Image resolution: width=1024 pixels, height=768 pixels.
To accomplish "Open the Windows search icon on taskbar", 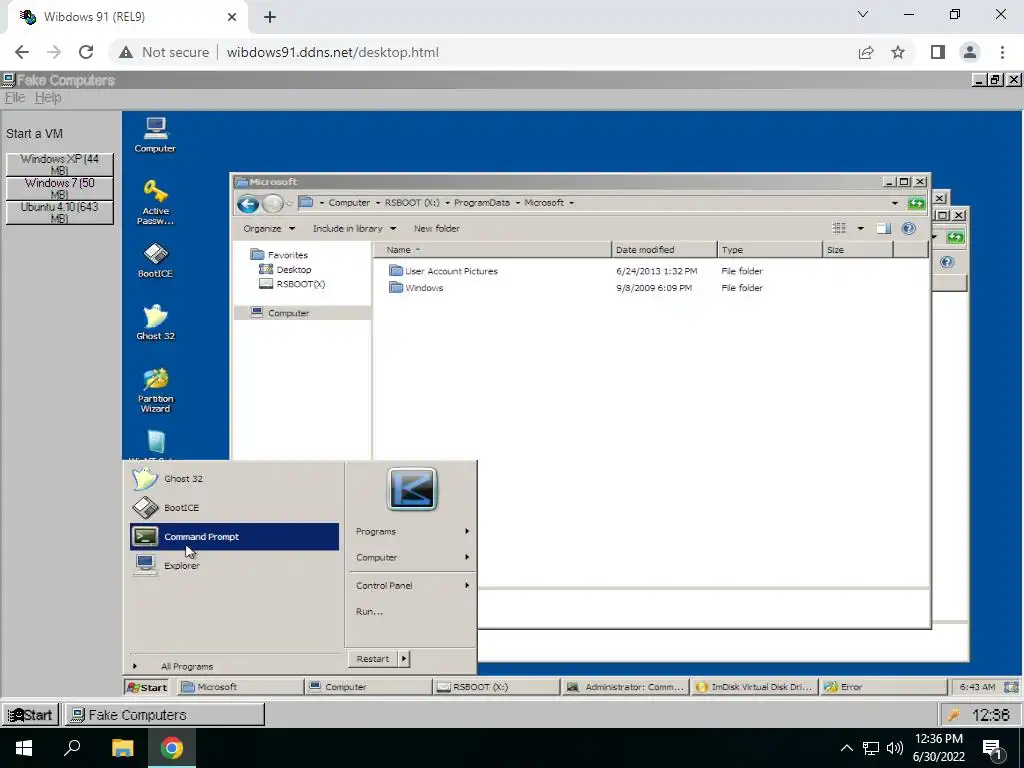I will pyautogui.click(x=72, y=748).
